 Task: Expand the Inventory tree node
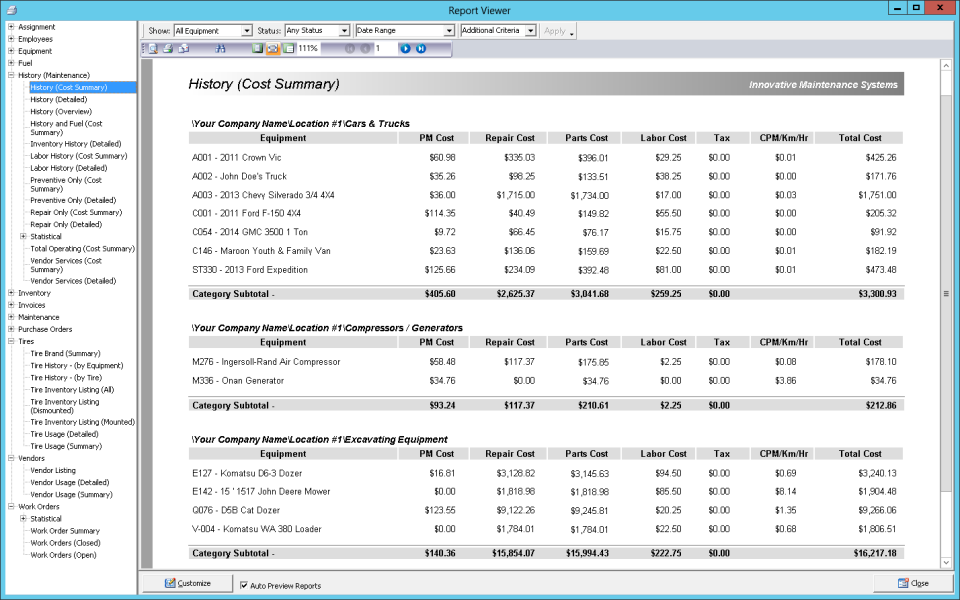pos(11,293)
